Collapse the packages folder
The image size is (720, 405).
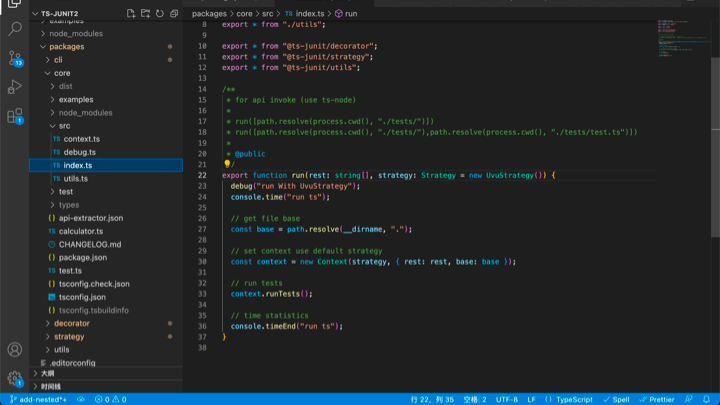[106, 46]
